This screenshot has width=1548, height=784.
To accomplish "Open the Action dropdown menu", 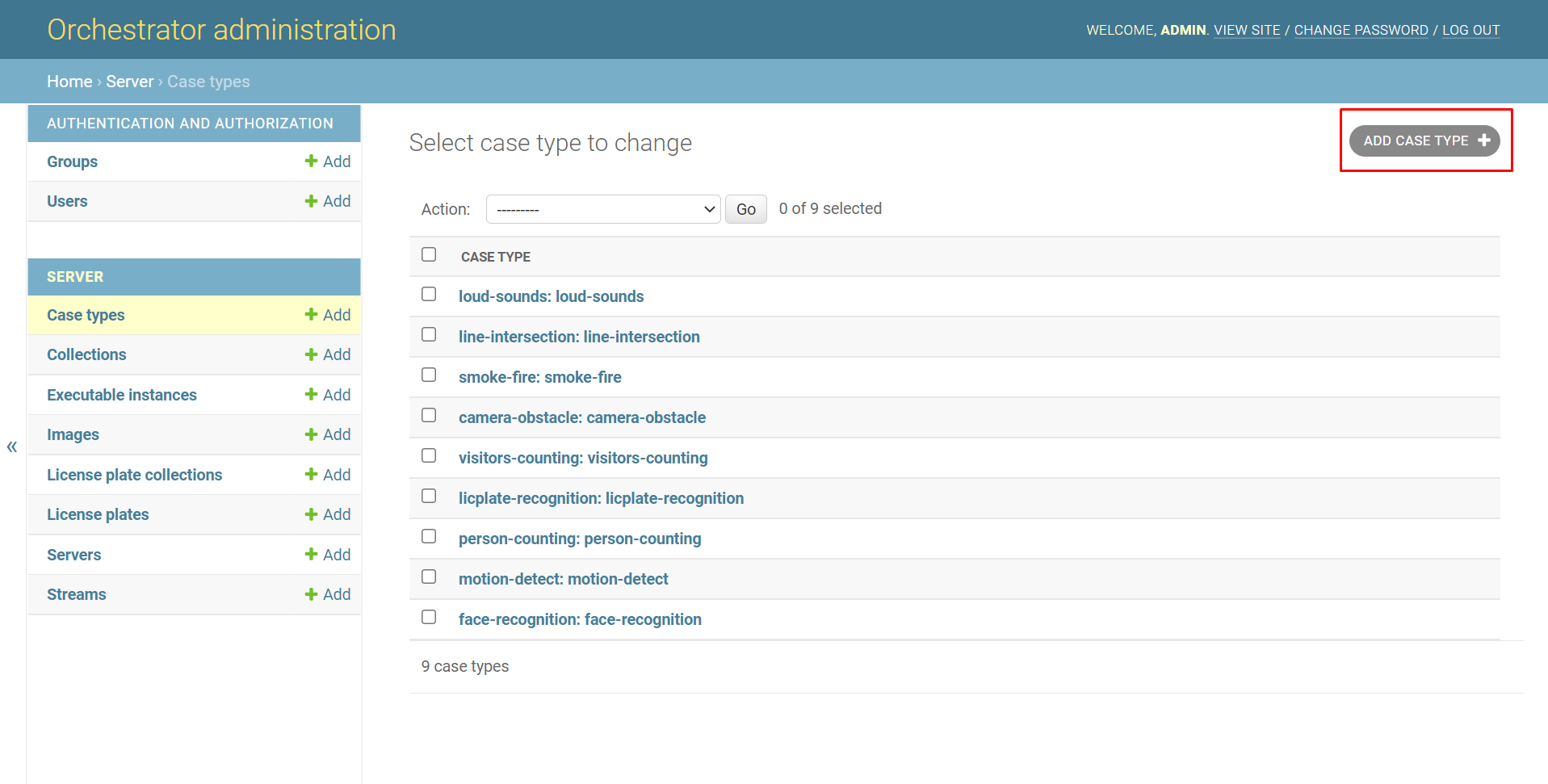I will [602, 209].
